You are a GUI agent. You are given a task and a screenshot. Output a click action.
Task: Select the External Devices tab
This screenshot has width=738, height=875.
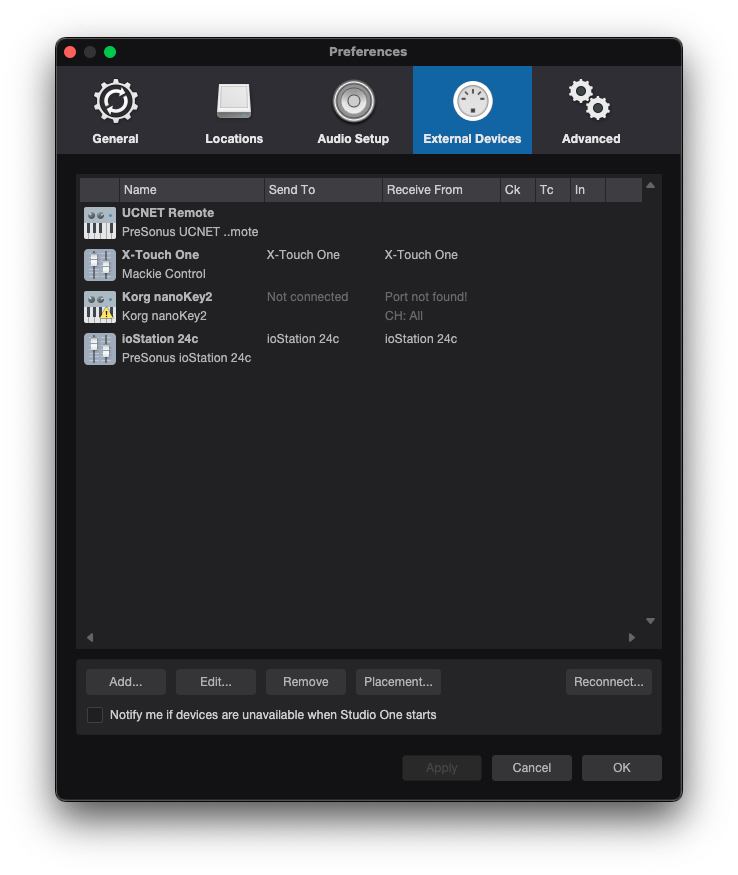point(472,110)
